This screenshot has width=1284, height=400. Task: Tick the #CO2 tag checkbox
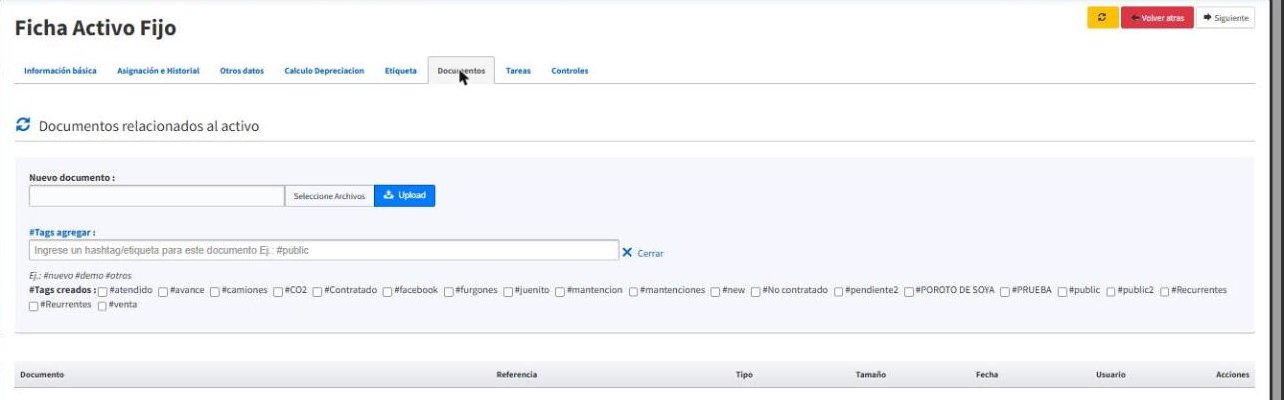[277, 291]
